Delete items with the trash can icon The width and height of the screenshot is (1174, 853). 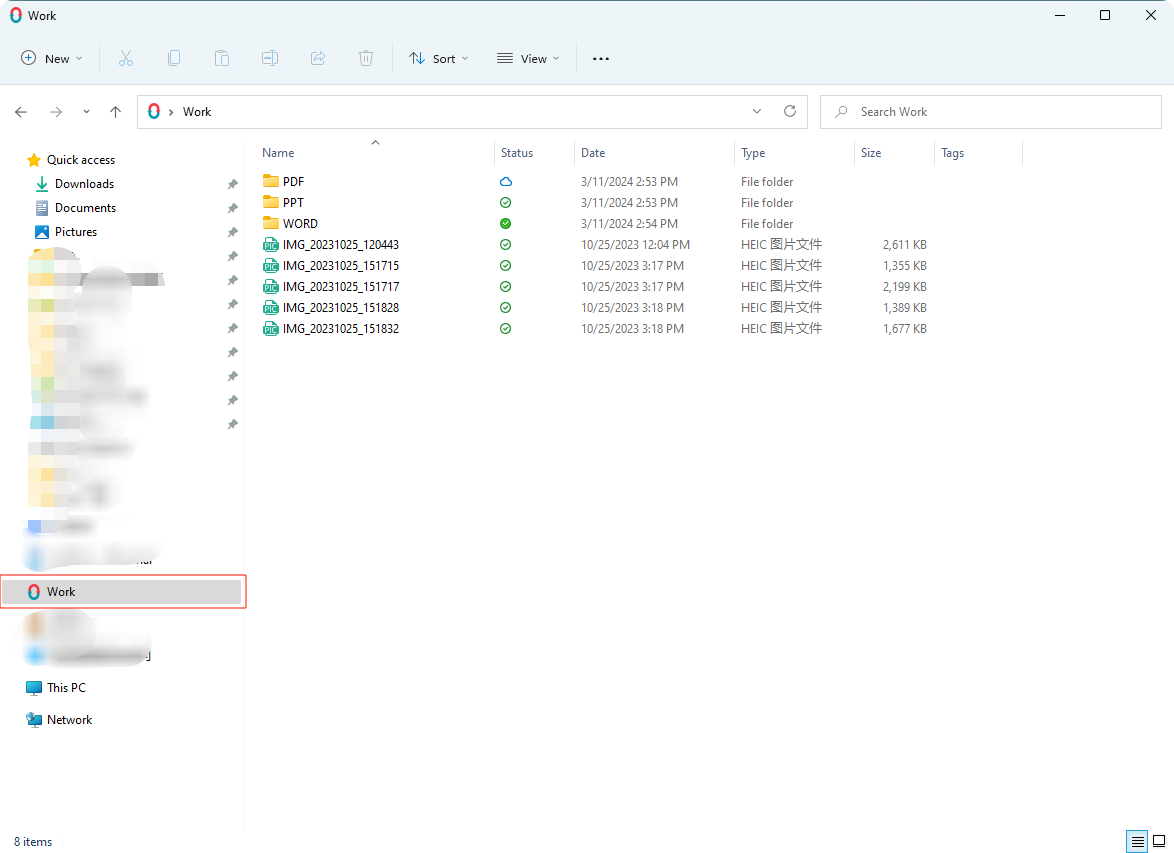(x=366, y=58)
